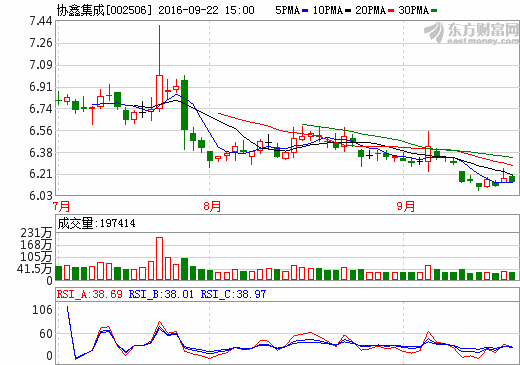The height and width of the screenshot is (365, 520).
Task: Select the 30PMA legend label
Action: click(414, 10)
